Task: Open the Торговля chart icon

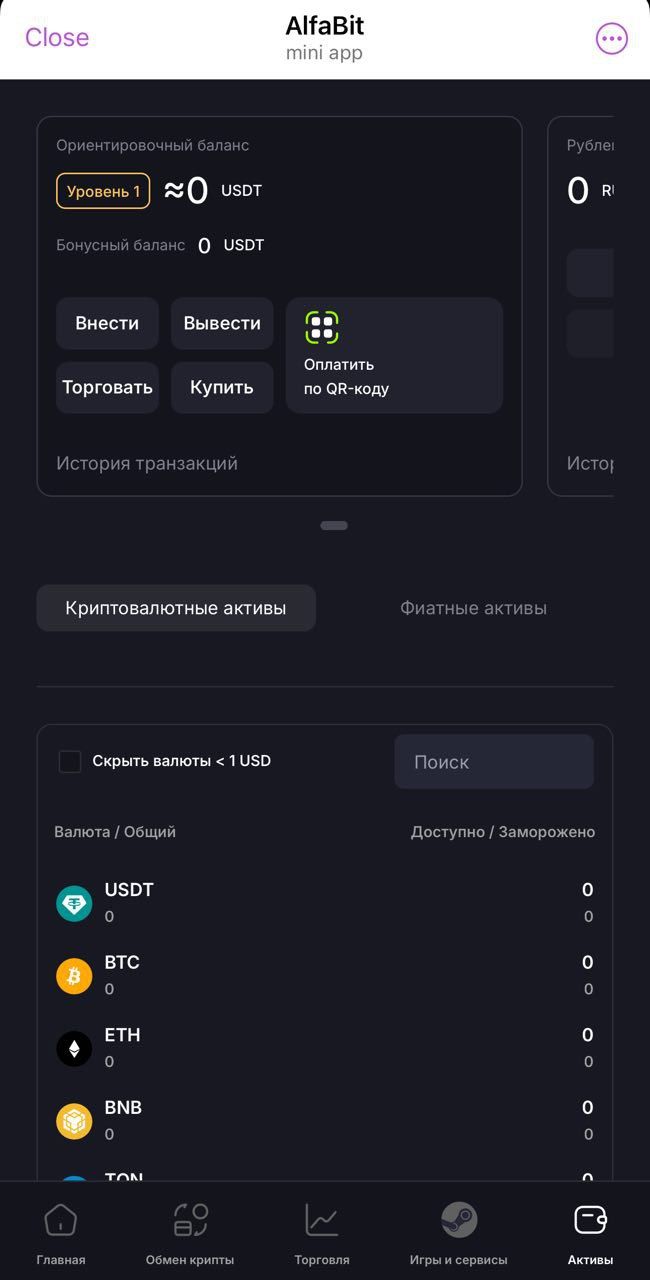Action: 320,1220
